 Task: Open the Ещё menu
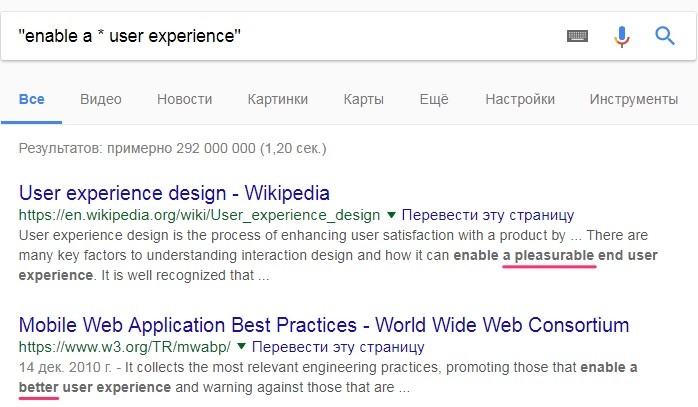point(434,99)
